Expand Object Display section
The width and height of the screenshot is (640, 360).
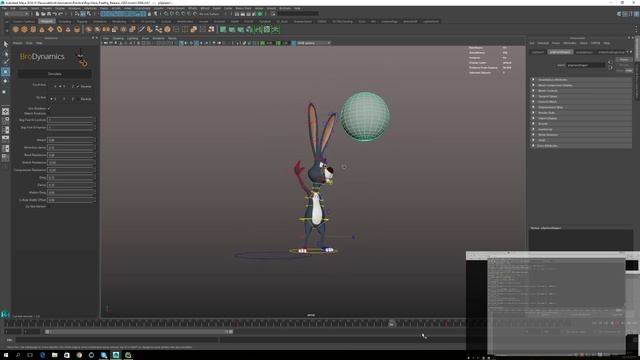(581, 118)
